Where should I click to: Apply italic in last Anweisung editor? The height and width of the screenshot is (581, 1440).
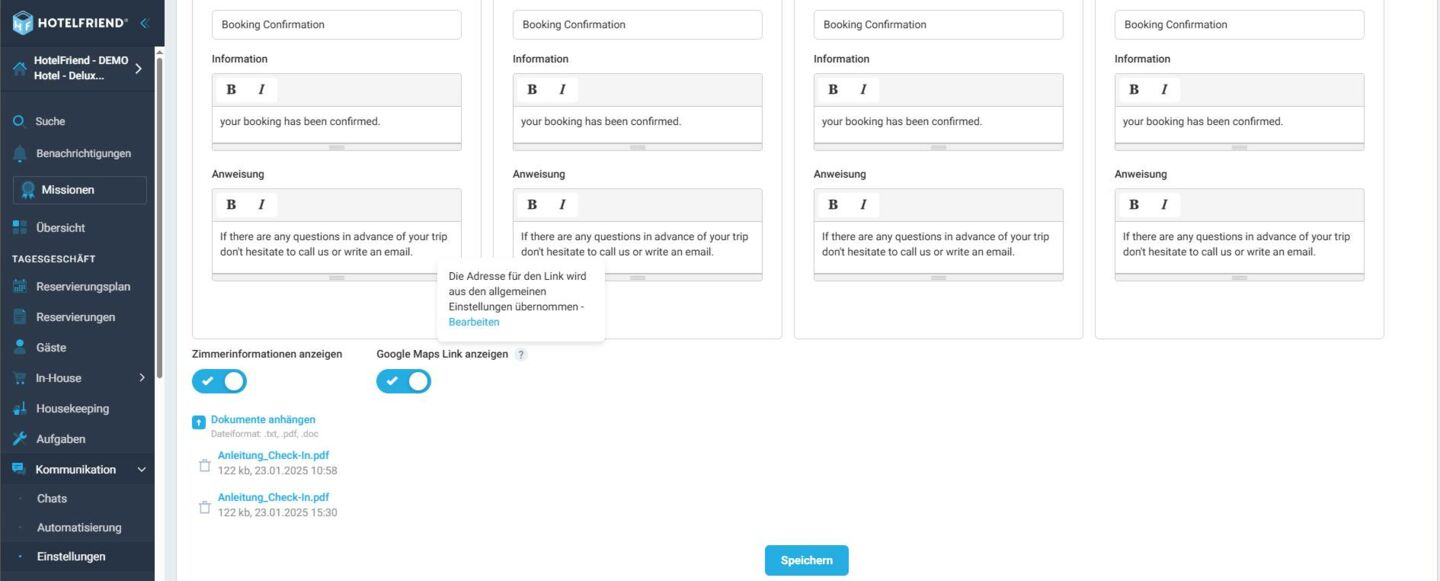pos(1164,204)
